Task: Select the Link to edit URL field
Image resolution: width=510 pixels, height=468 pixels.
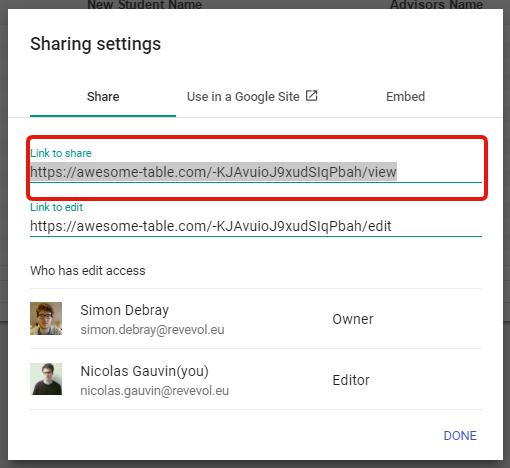Action: (x=256, y=226)
